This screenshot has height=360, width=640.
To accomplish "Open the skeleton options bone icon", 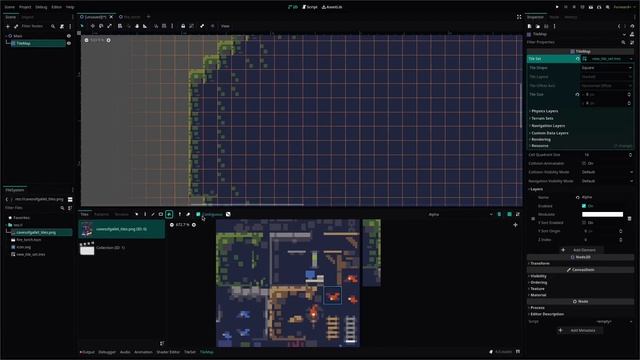I will coord(202,26).
